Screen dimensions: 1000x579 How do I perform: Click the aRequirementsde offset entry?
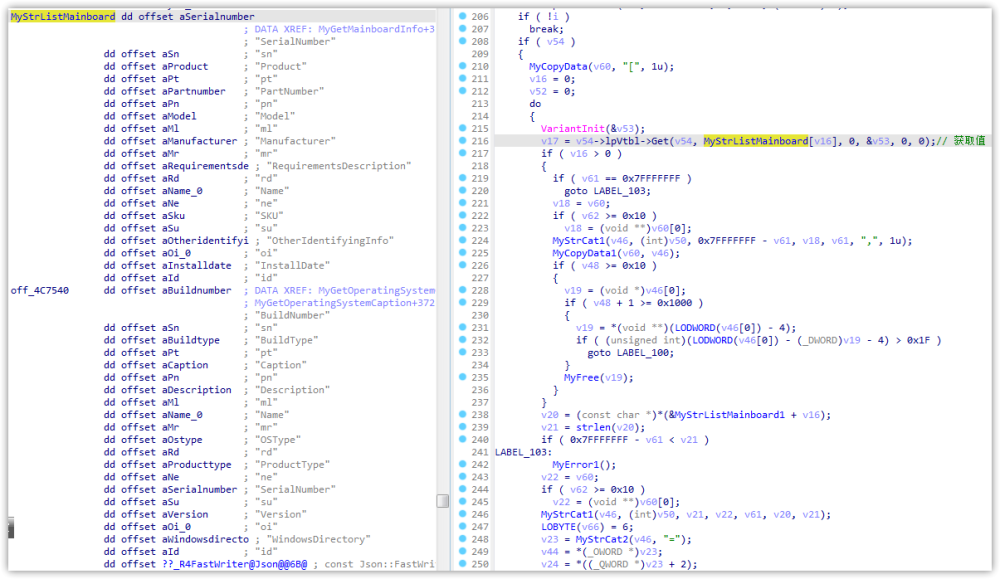(x=193, y=166)
